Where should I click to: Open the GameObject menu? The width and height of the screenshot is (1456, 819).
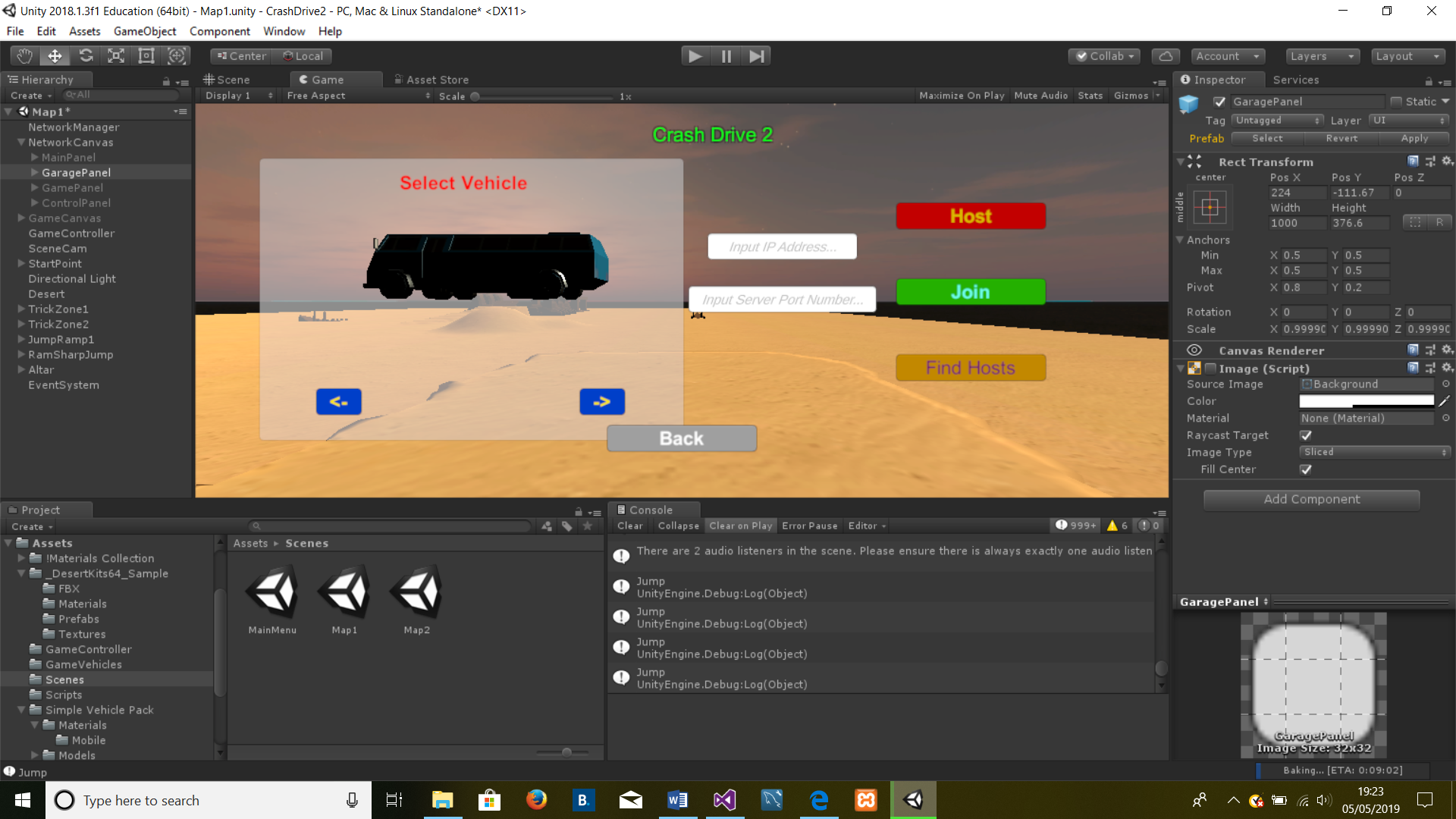145,31
